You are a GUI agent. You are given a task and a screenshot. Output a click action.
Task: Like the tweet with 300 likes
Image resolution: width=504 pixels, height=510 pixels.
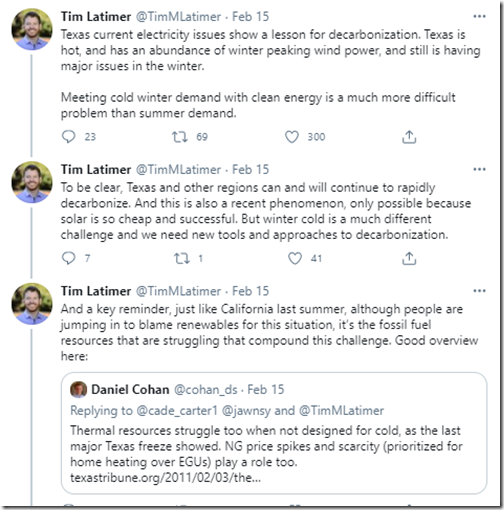(x=292, y=137)
